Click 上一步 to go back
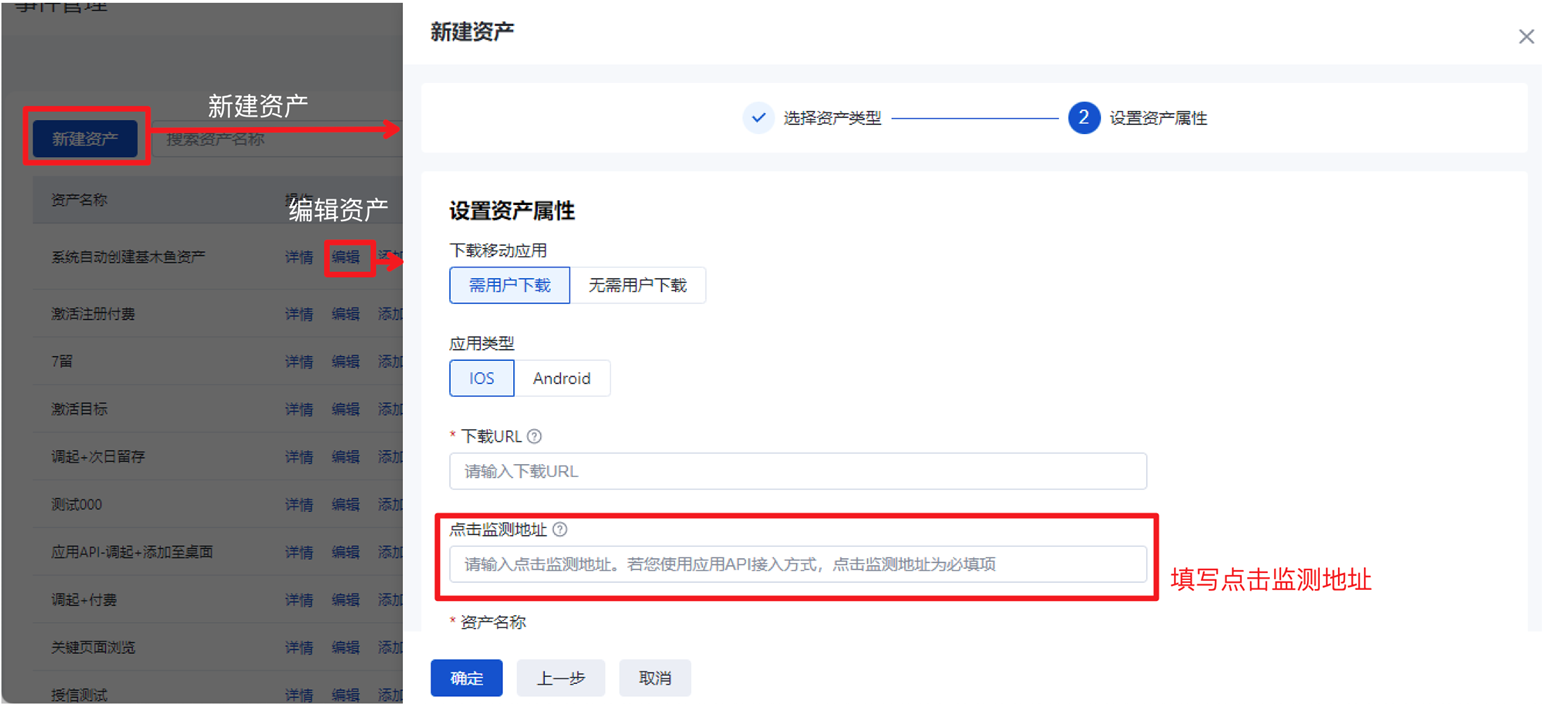Image resolution: width=1544 pixels, height=705 pixels. (560, 678)
